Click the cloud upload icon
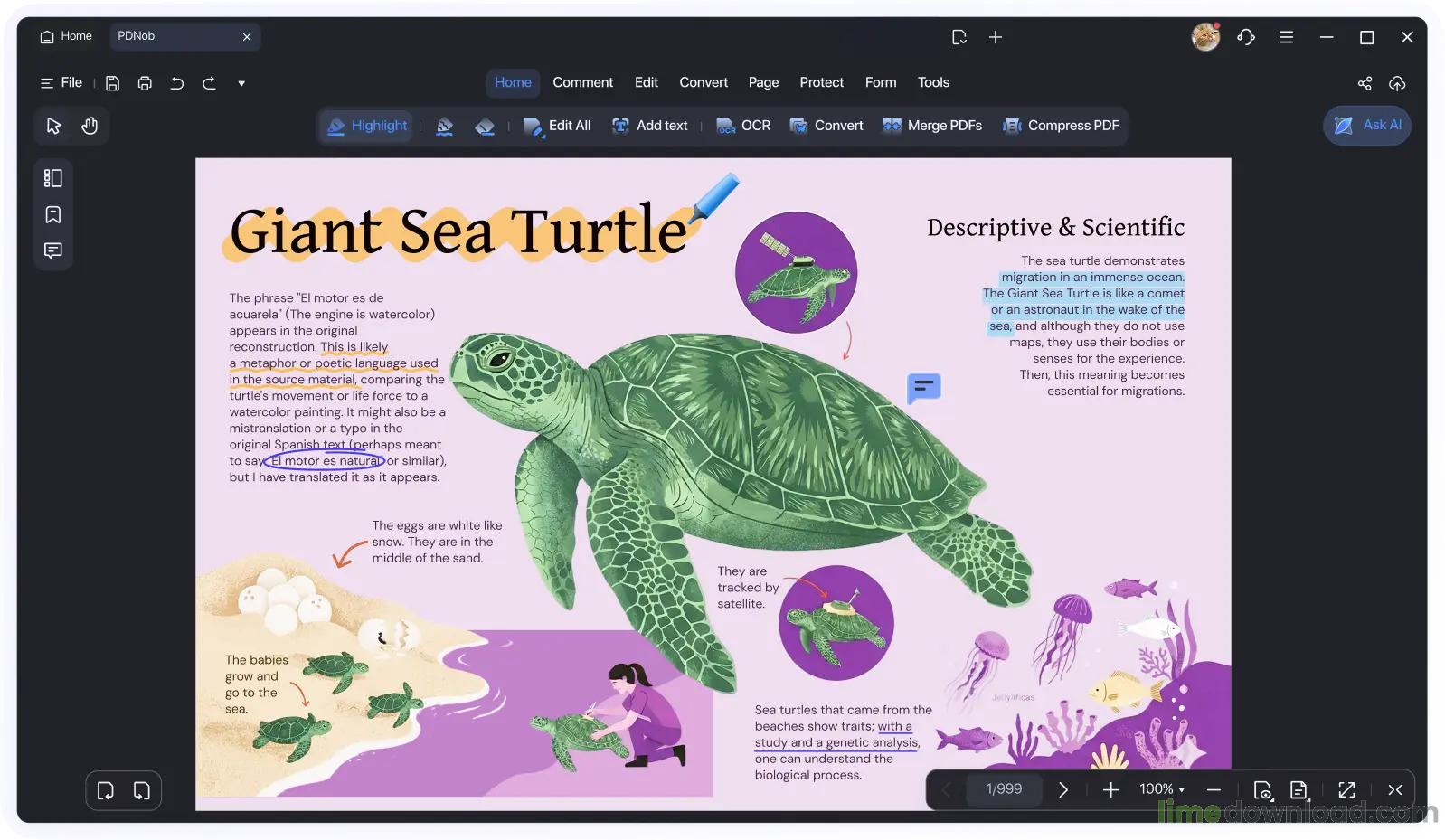Image resolution: width=1445 pixels, height=840 pixels. [1397, 83]
